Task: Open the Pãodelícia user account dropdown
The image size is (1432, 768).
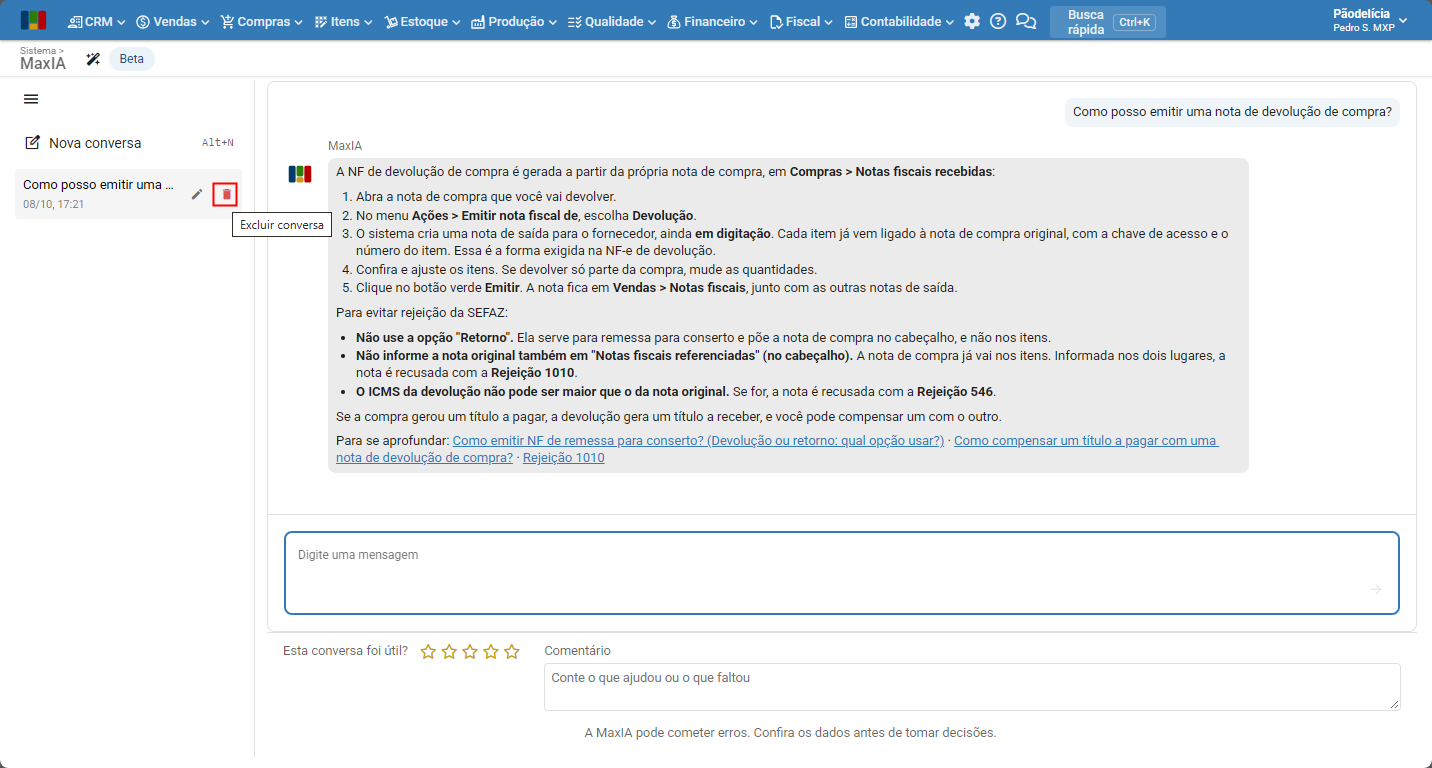Action: pyautogui.click(x=1370, y=21)
